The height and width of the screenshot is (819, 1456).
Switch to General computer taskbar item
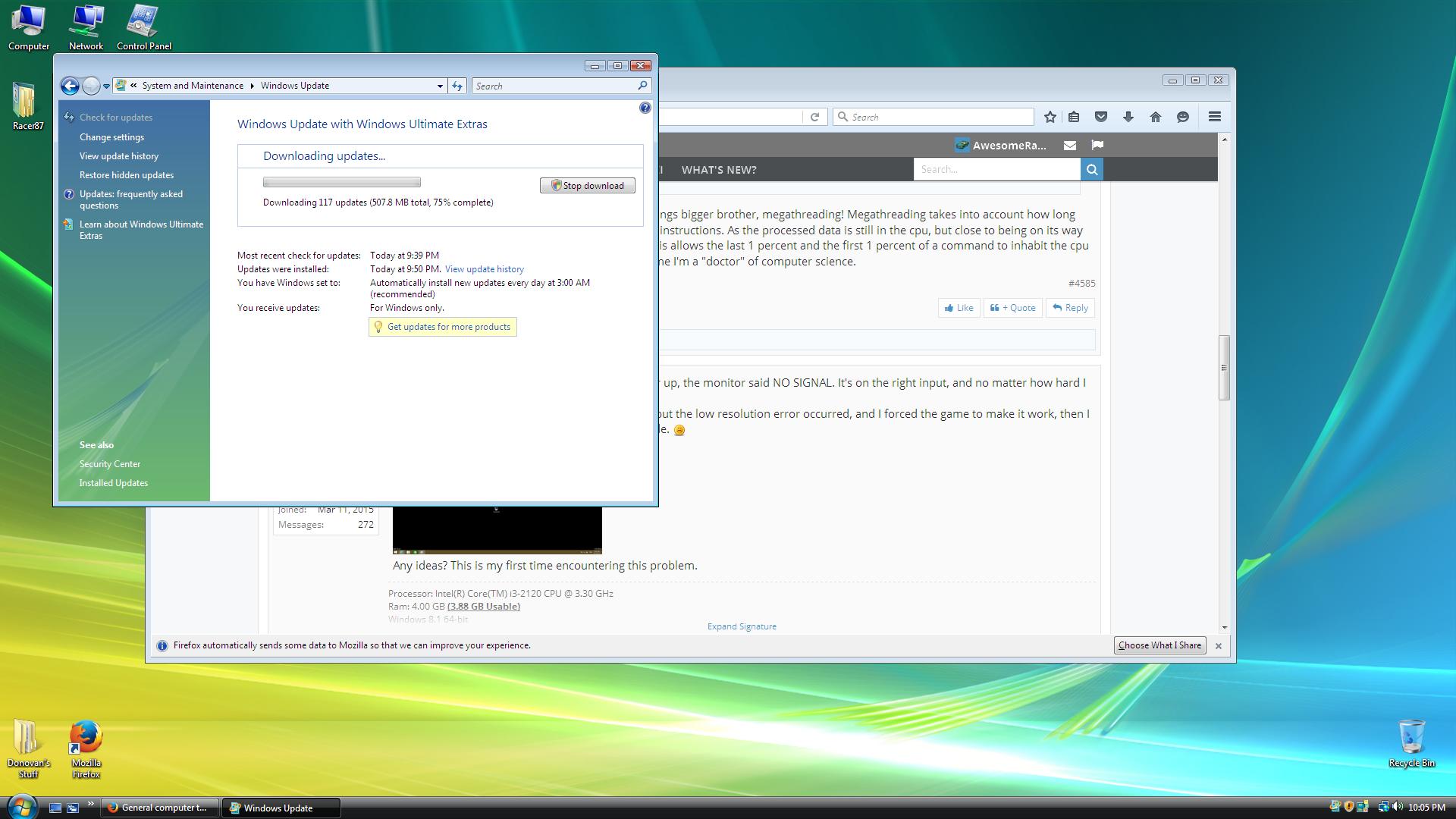[159, 808]
